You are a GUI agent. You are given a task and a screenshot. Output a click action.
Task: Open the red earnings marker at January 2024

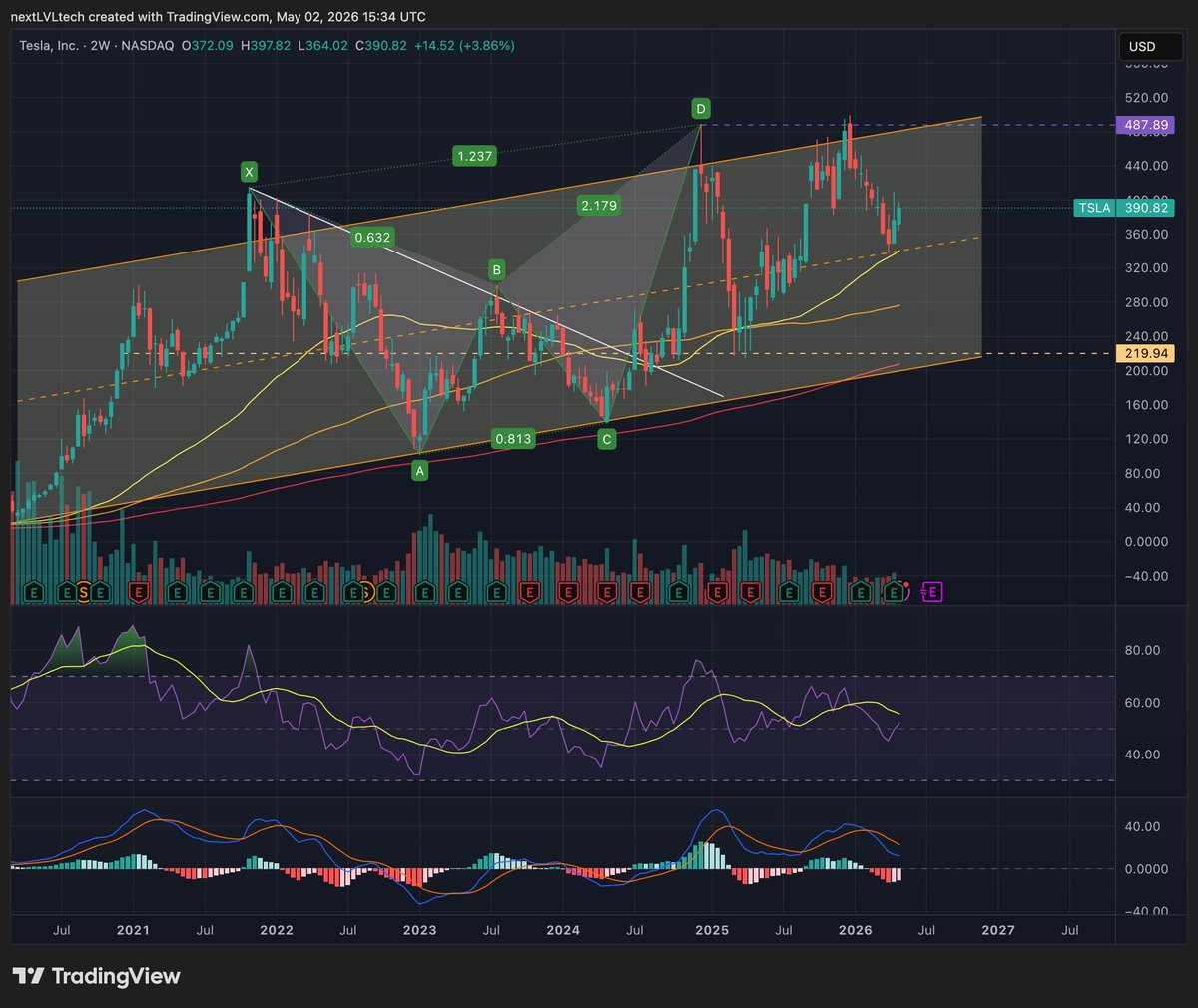(567, 592)
